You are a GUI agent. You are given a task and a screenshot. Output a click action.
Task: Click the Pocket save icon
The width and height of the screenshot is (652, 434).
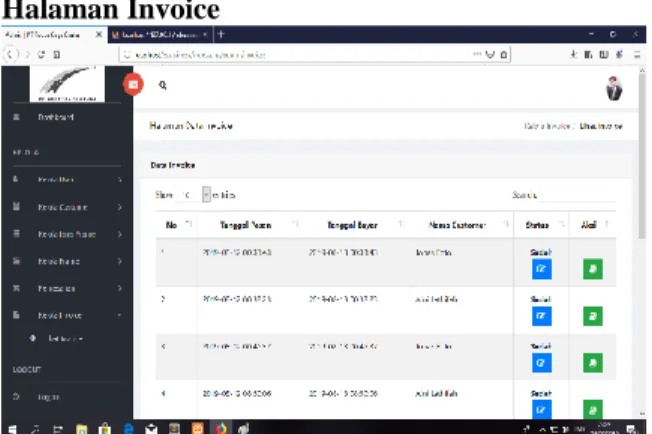(490, 54)
